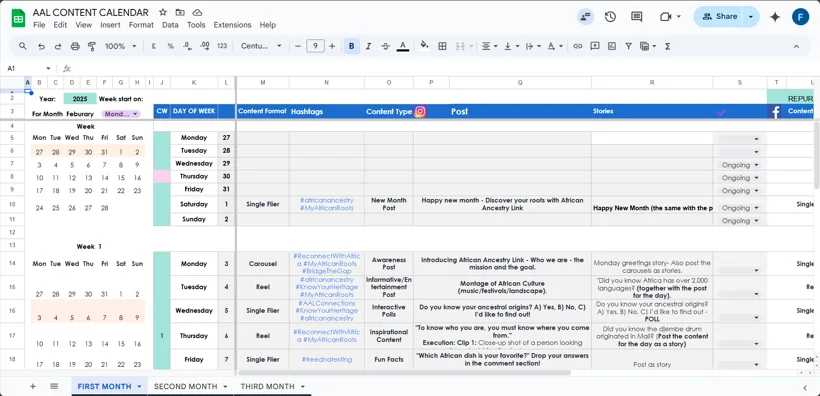Image resolution: width=820 pixels, height=396 pixels.
Task: Expand the Share button dropdown arrow
Action: (751, 17)
